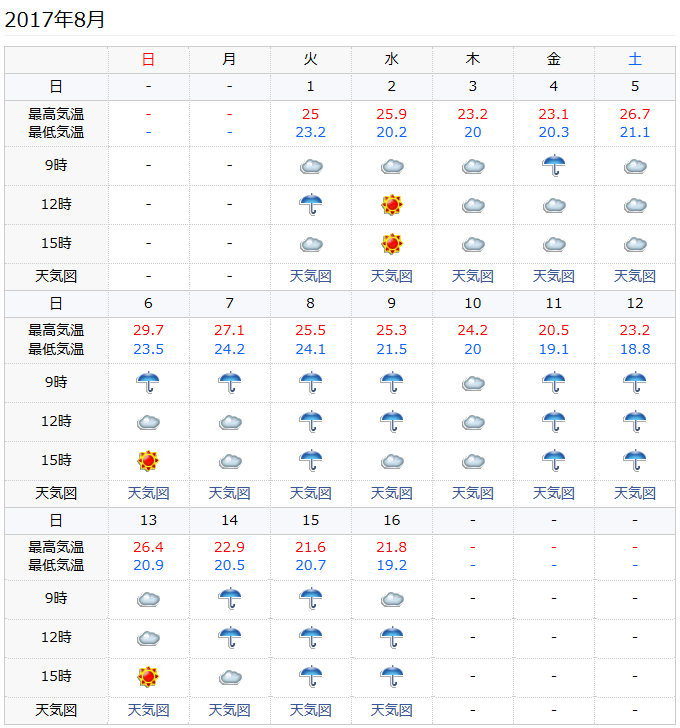Click the high temperature 26.7 value
This screenshot has width=680, height=728.
tap(635, 114)
